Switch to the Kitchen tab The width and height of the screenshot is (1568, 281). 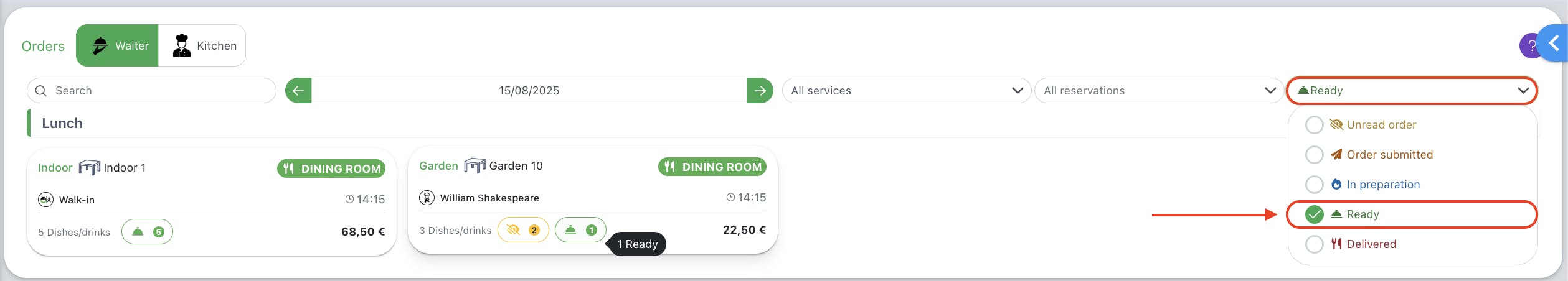click(202, 45)
